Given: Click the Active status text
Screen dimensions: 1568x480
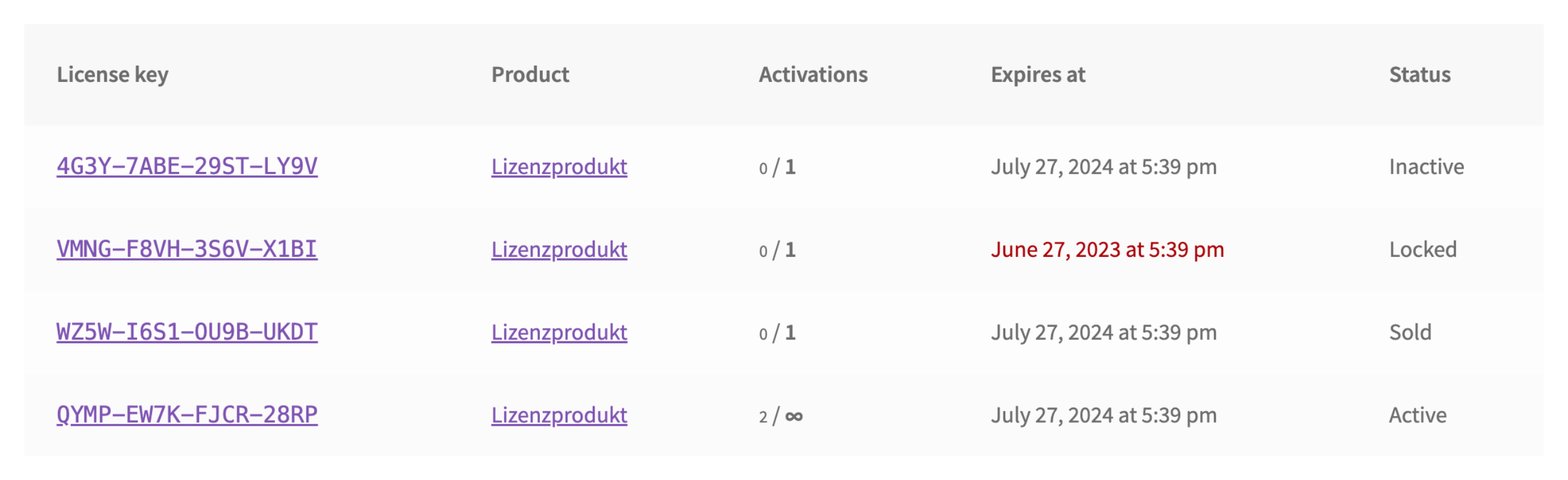Looking at the screenshot, I should 1417,414.
